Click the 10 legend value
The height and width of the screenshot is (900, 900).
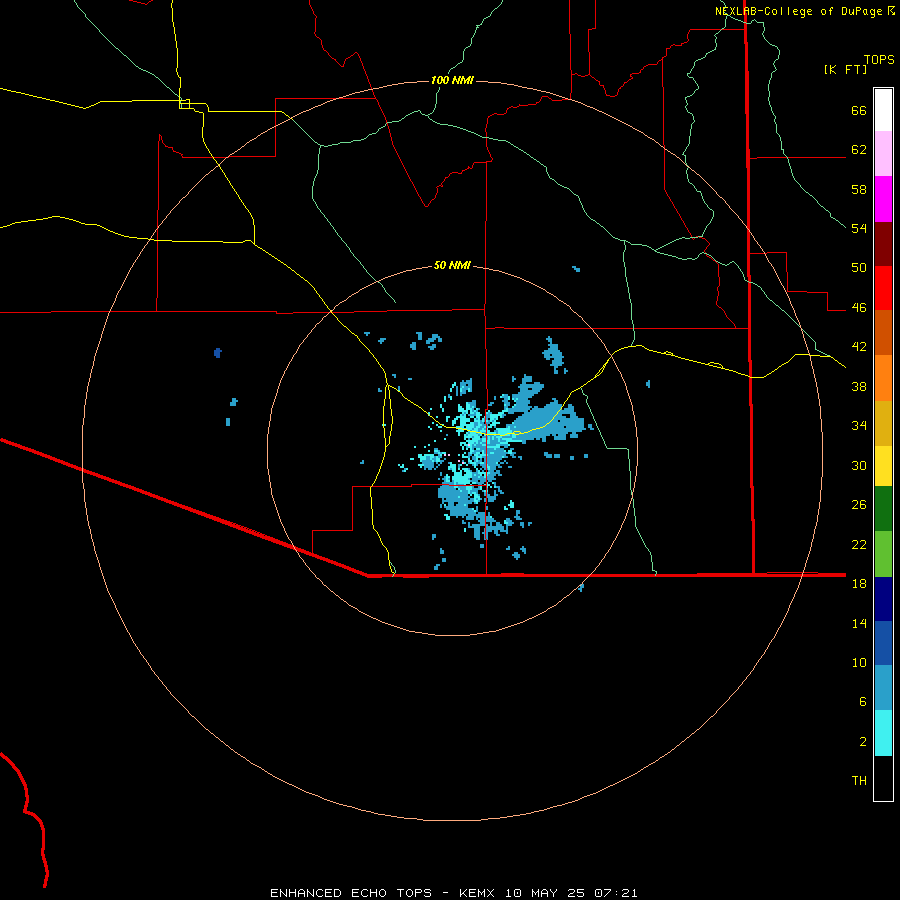pos(859,662)
